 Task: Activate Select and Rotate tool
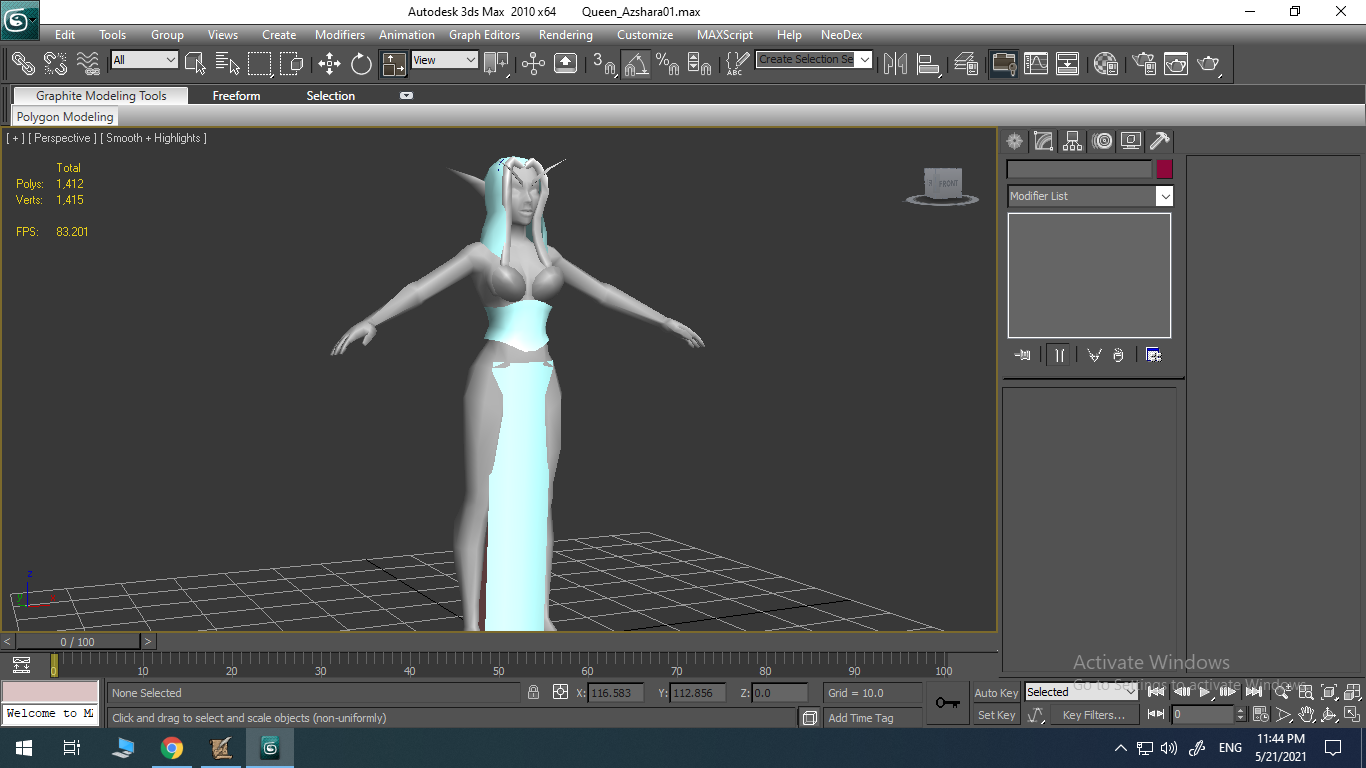361,63
